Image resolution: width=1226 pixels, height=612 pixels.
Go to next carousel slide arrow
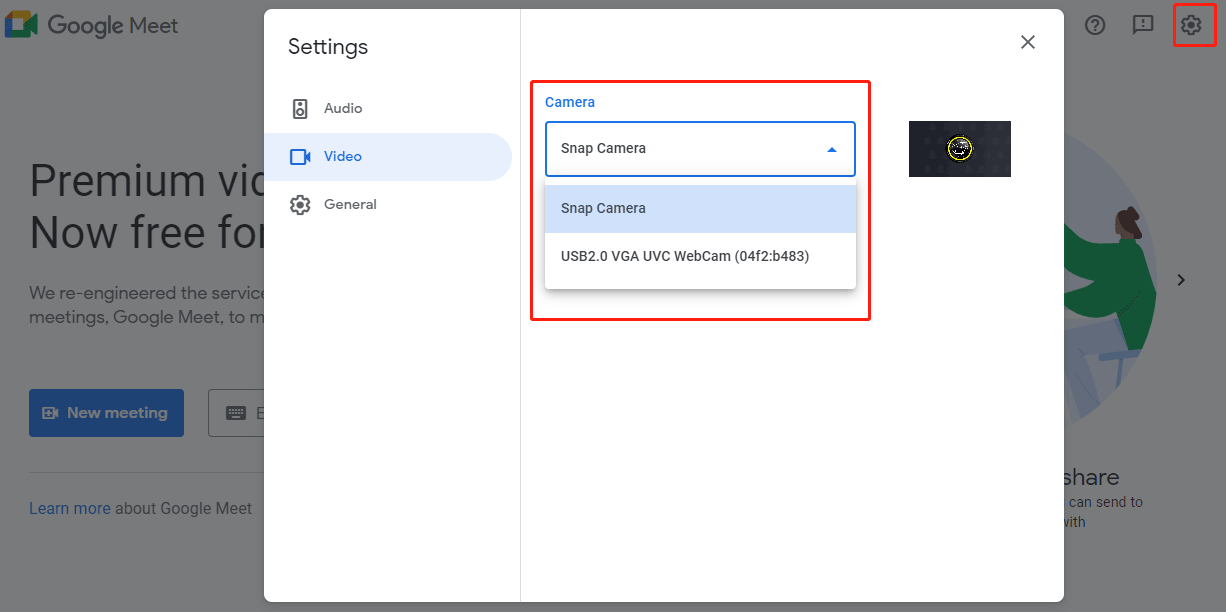[1181, 280]
